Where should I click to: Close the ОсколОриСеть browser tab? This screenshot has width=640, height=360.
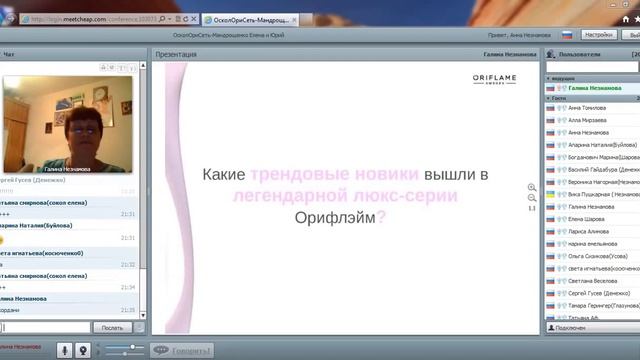(294, 20)
